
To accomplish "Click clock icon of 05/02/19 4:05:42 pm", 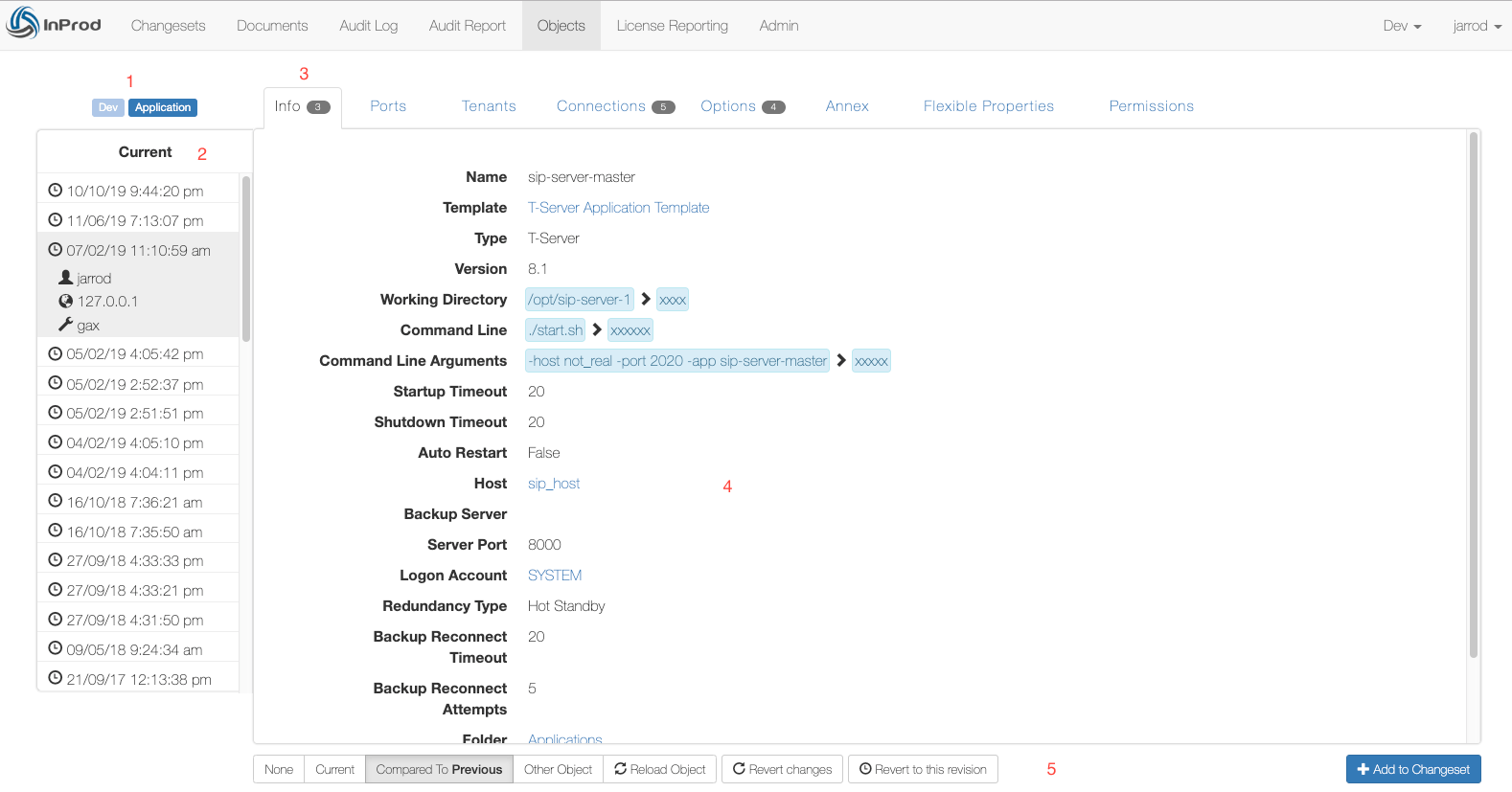I will [56, 353].
